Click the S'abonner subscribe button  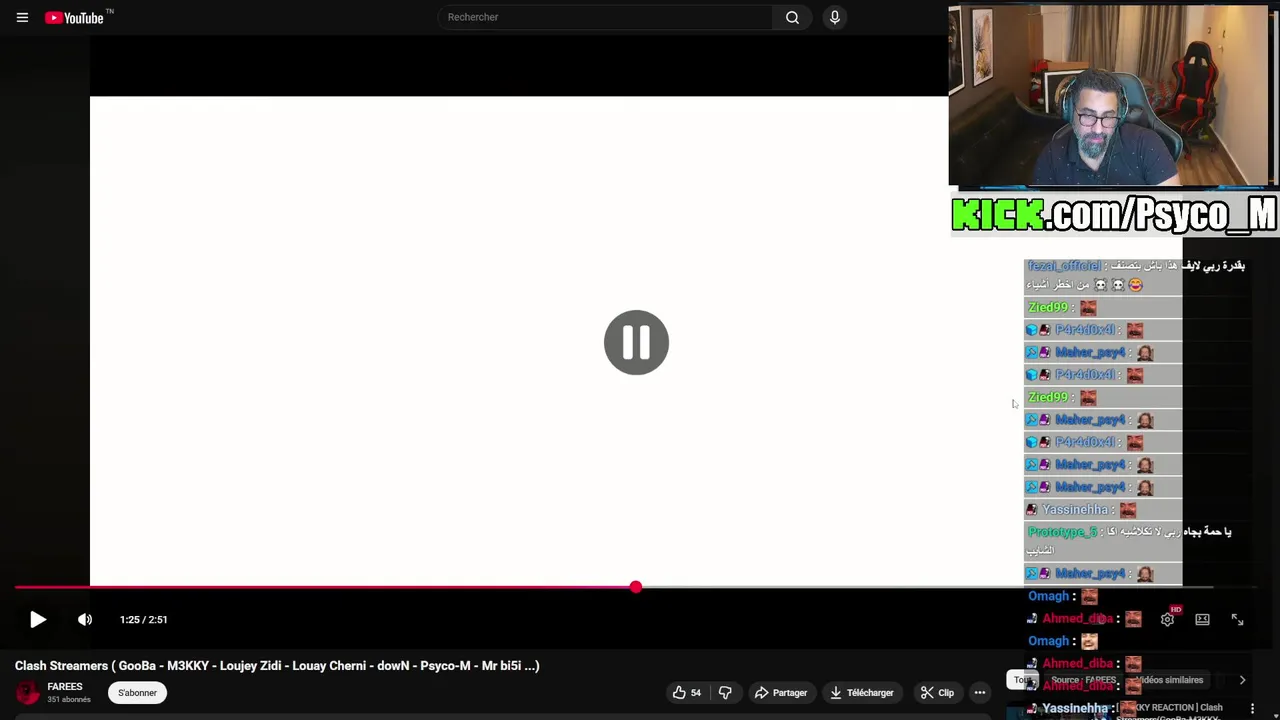(137, 693)
